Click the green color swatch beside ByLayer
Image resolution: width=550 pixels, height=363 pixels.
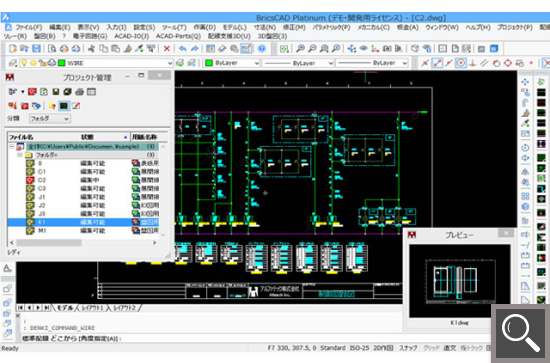coord(209,63)
